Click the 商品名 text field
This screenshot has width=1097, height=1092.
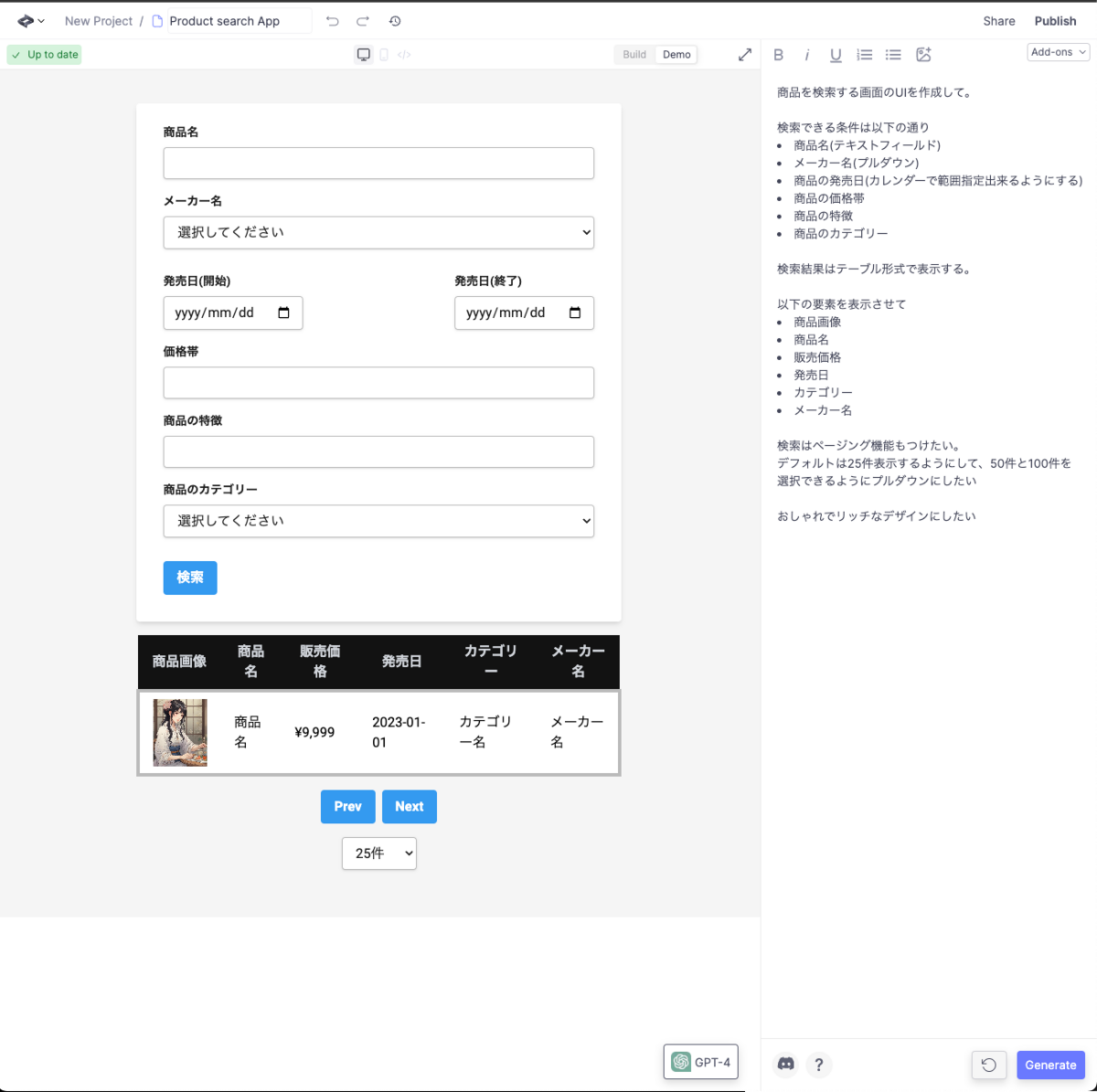pyautogui.click(x=378, y=164)
